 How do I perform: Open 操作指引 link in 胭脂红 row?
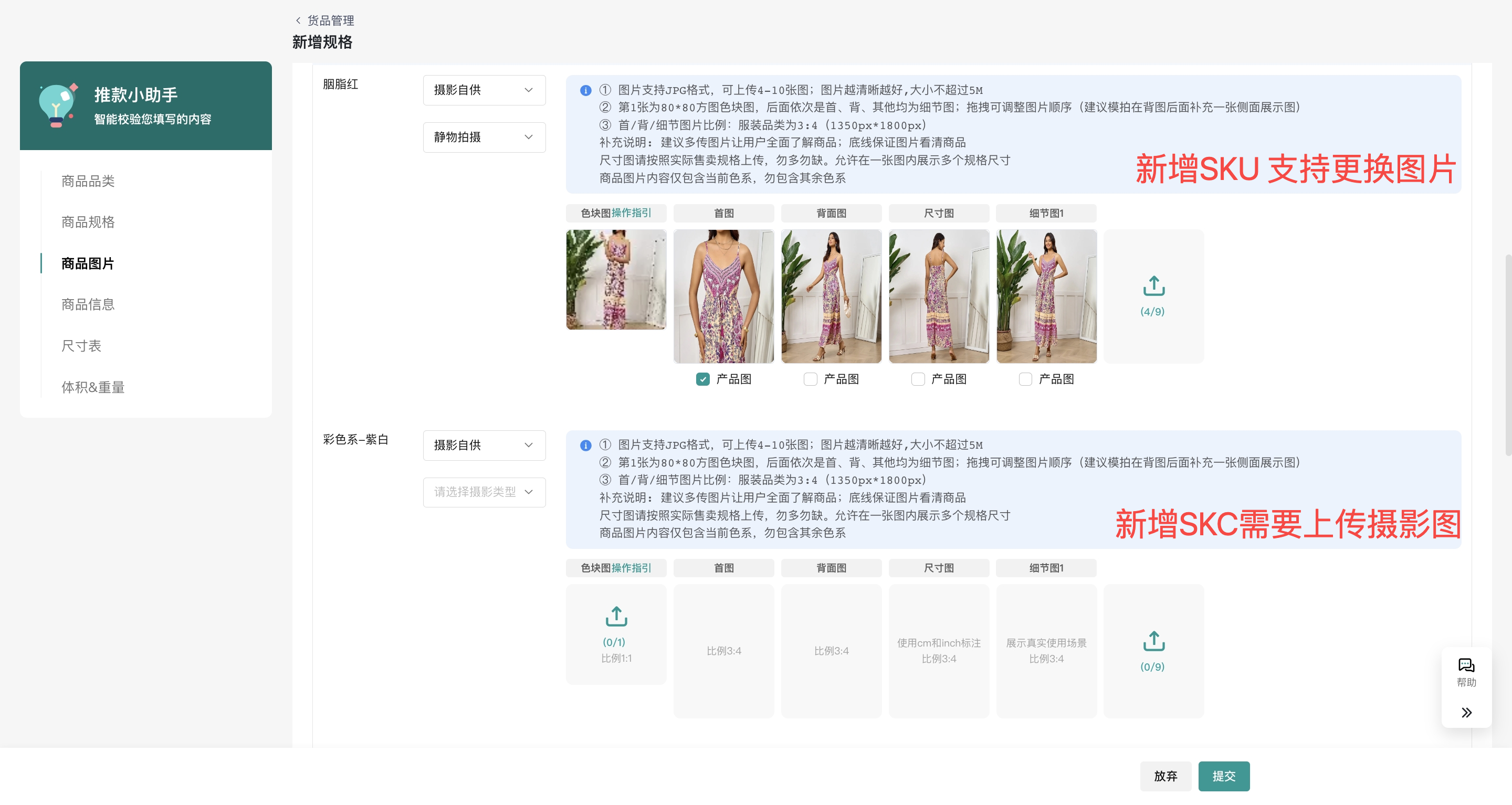pyautogui.click(x=632, y=213)
